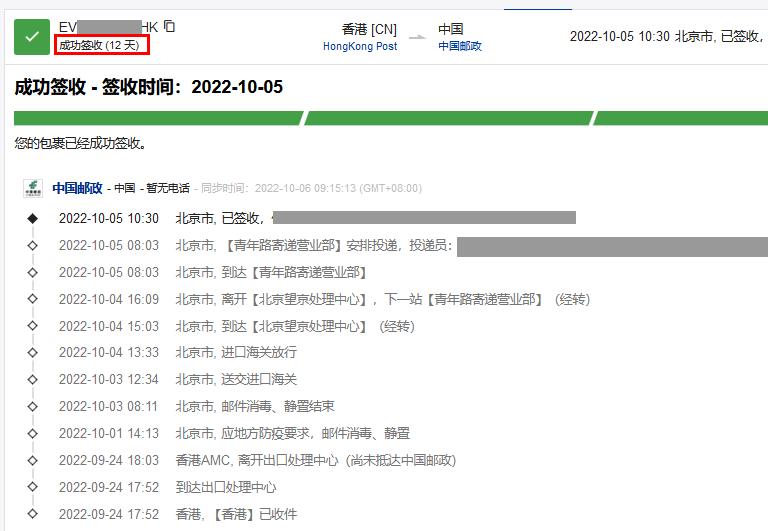Click the latest event summary in the header
The image size is (768, 531).
666,37
